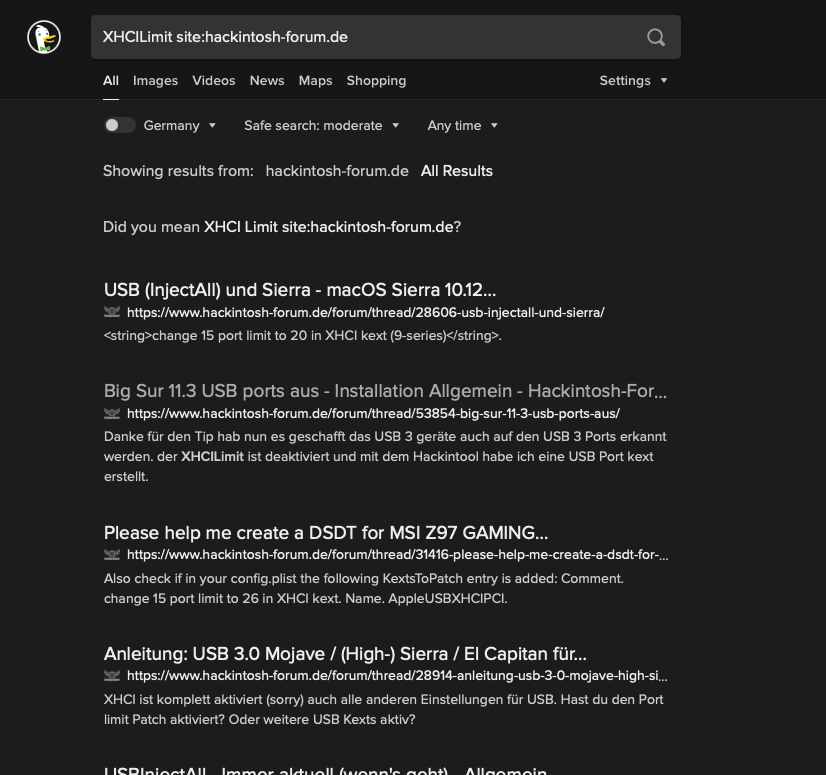The height and width of the screenshot is (775, 826).
Task: Open the Any time filter dropdown
Action: [463, 125]
